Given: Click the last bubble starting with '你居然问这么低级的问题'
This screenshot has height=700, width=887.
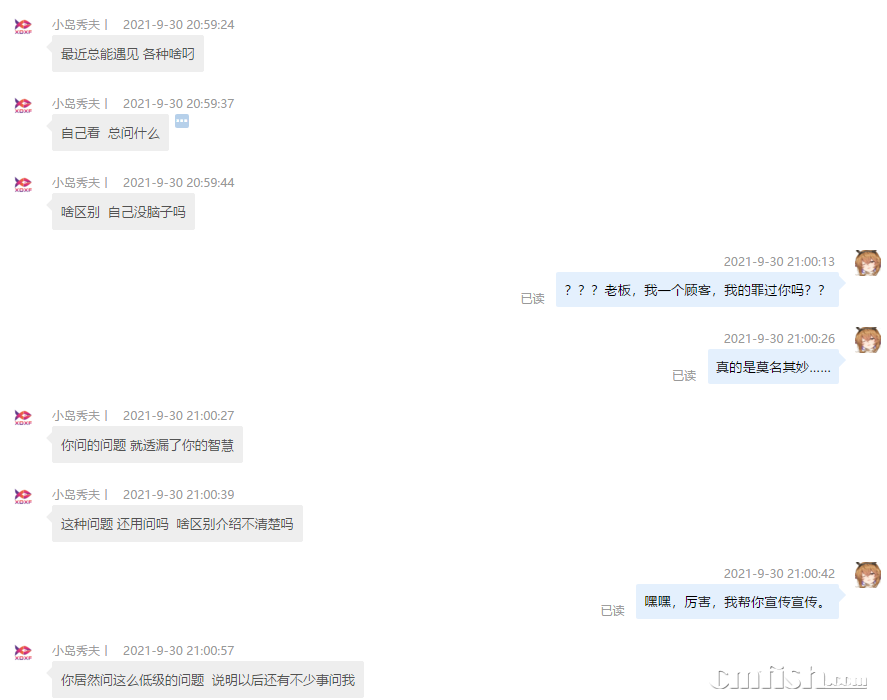Looking at the screenshot, I should pyautogui.click(x=208, y=680).
